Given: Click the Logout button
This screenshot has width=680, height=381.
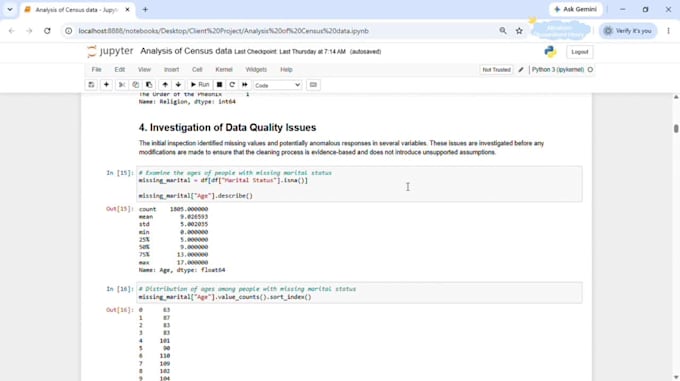Looking at the screenshot, I should tap(579, 52).
